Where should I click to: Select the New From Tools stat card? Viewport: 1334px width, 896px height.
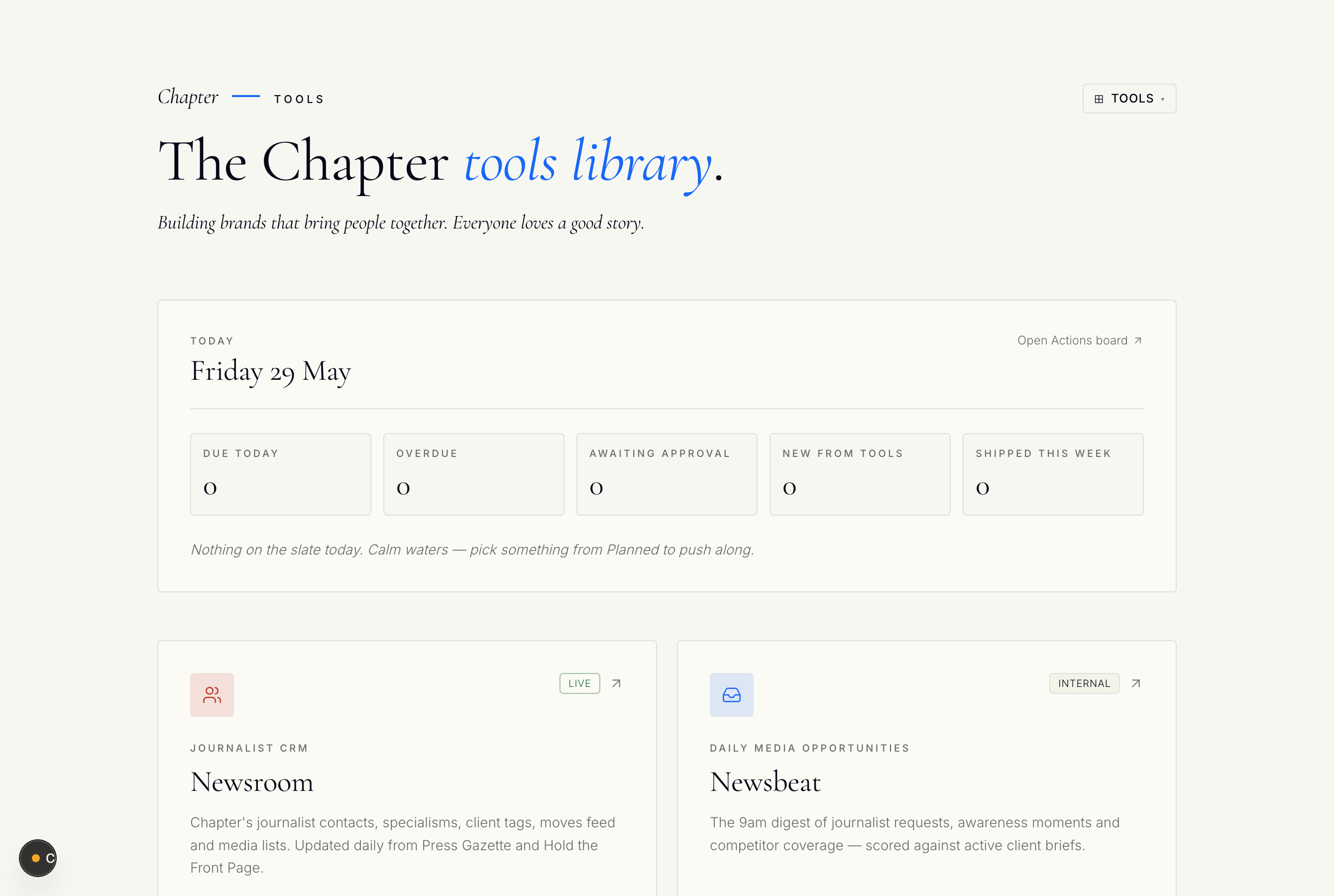(x=860, y=474)
